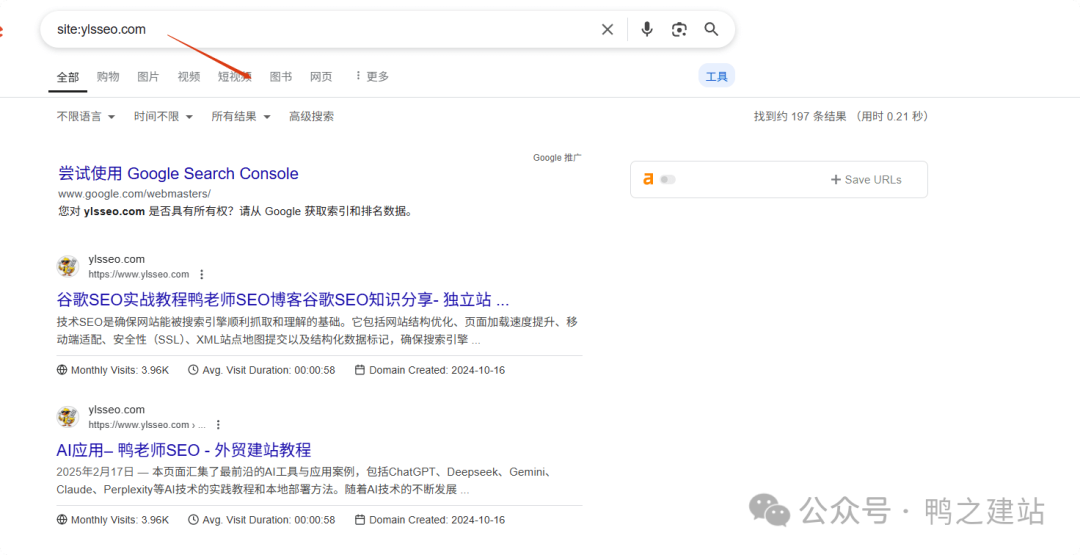Expand the 所有结果 filter
The width and height of the screenshot is (1080, 555).
tap(241, 116)
